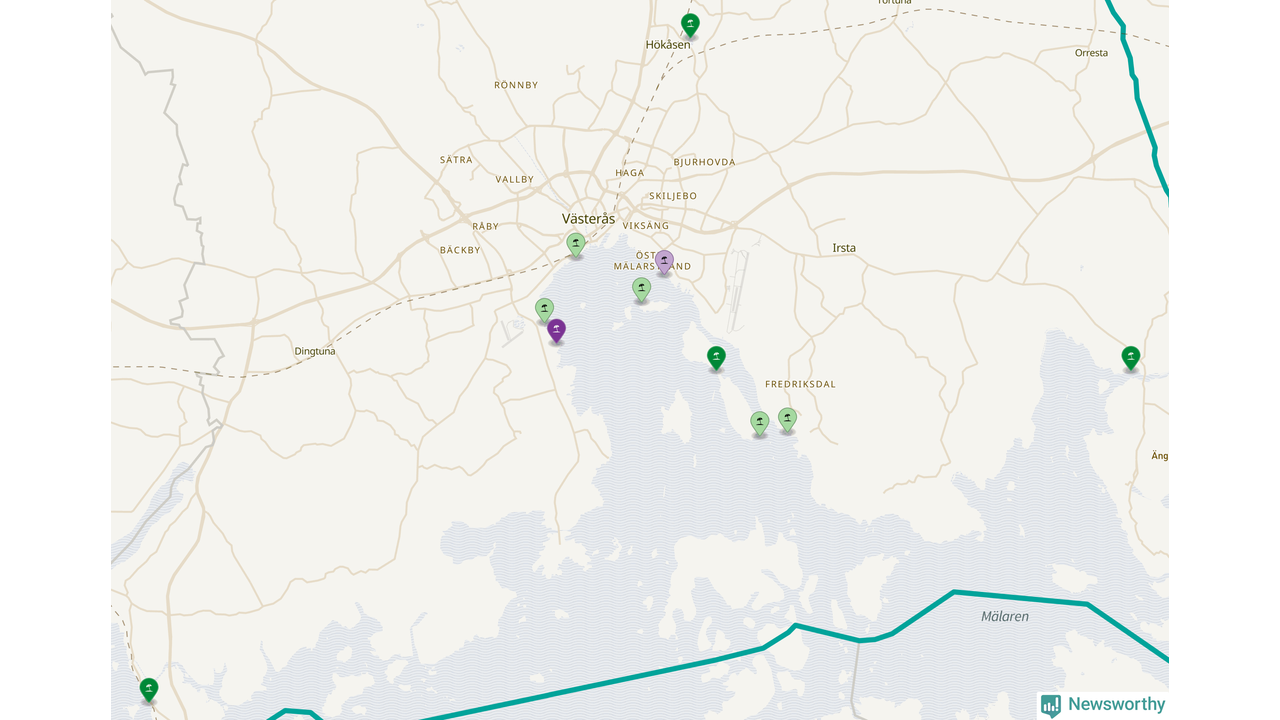Click the VALLBY district label
Screen dimensions: 1280x720
pos(515,180)
